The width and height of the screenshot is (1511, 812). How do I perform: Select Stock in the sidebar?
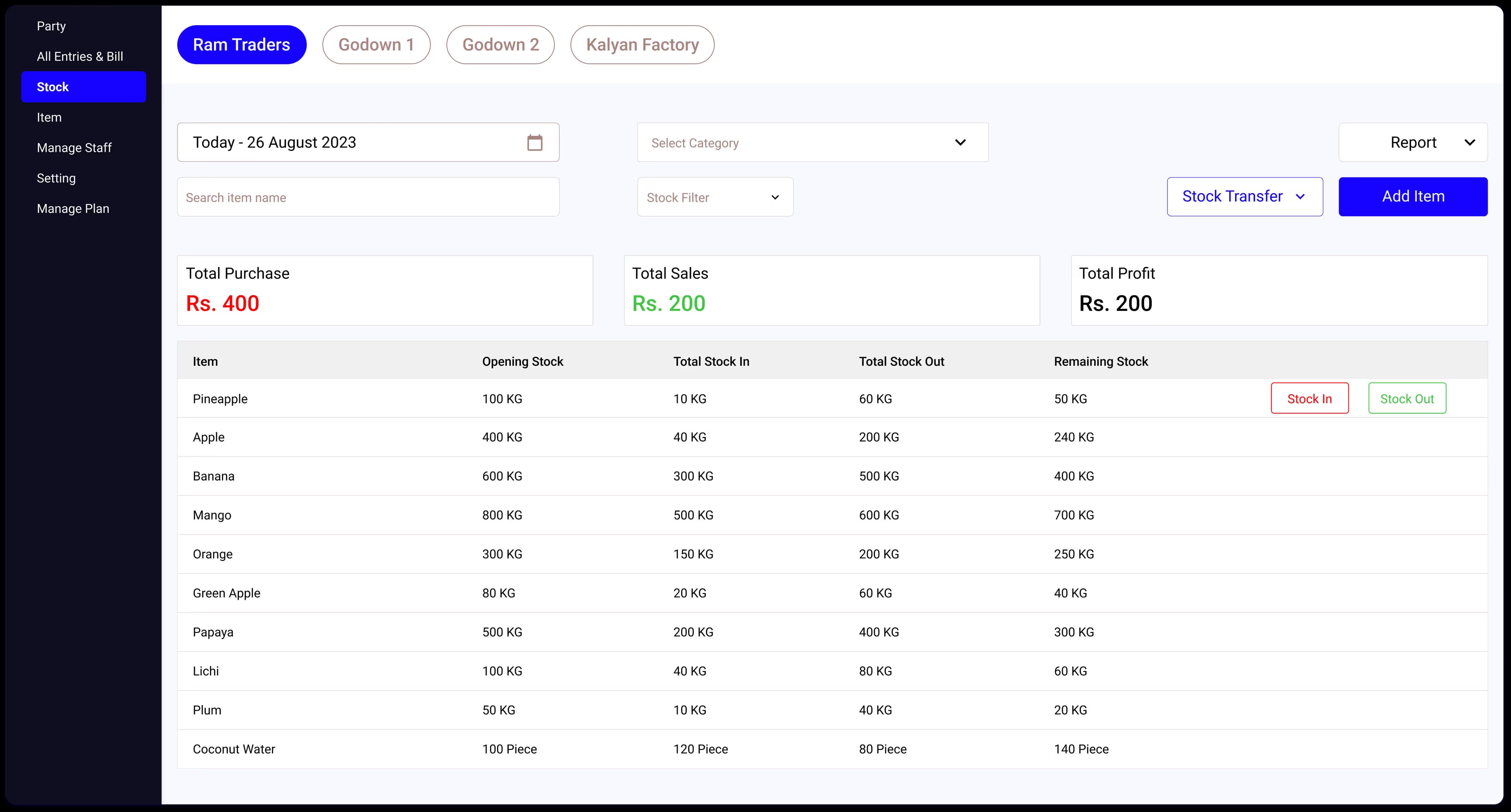[83, 87]
